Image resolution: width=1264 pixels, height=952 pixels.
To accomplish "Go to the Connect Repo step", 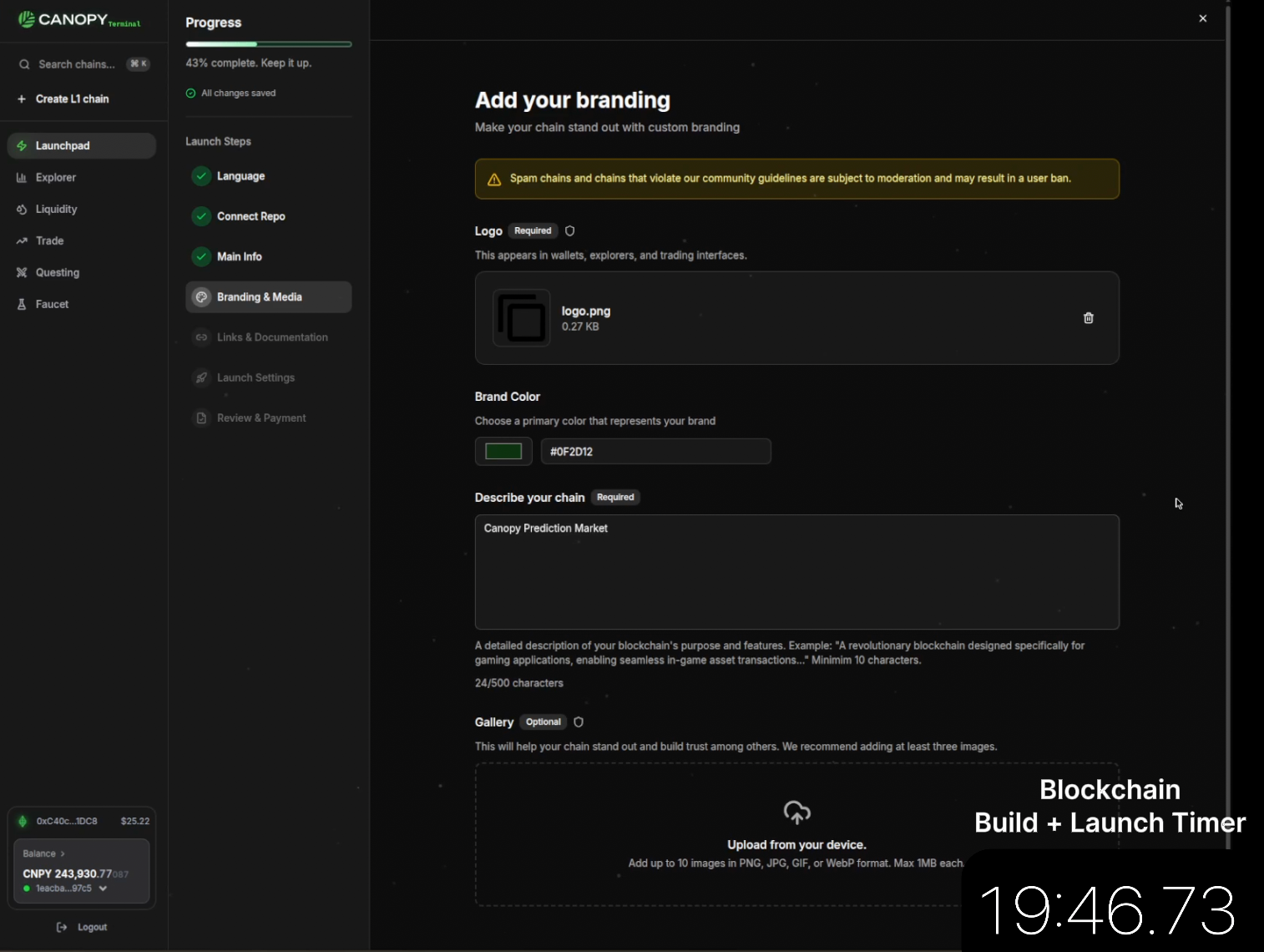I will [268, 216].
